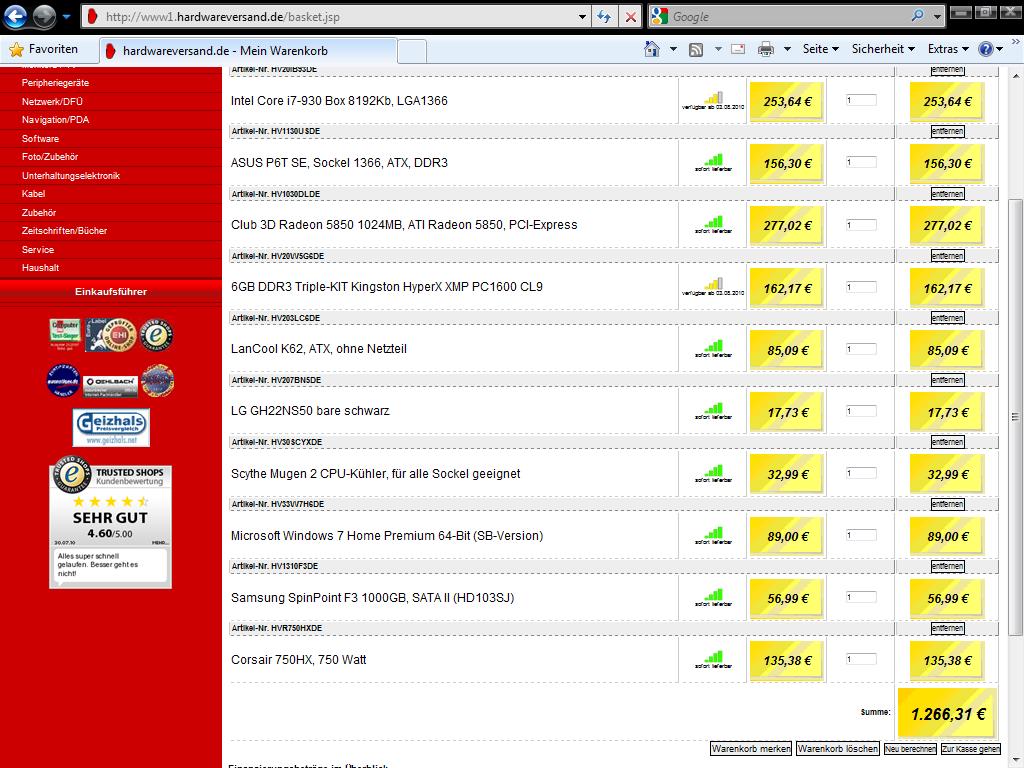Viewport: 1024px width, 768px height.
Task: Click the Trusted Shops seal with 'e' logo
Action: point(157,334)
